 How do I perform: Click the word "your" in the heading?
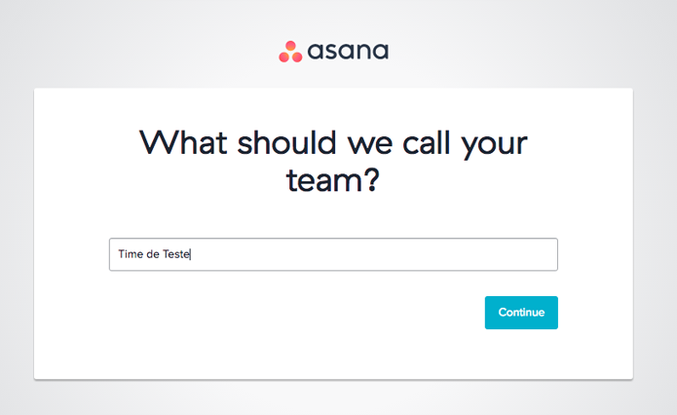click(495, 143)
